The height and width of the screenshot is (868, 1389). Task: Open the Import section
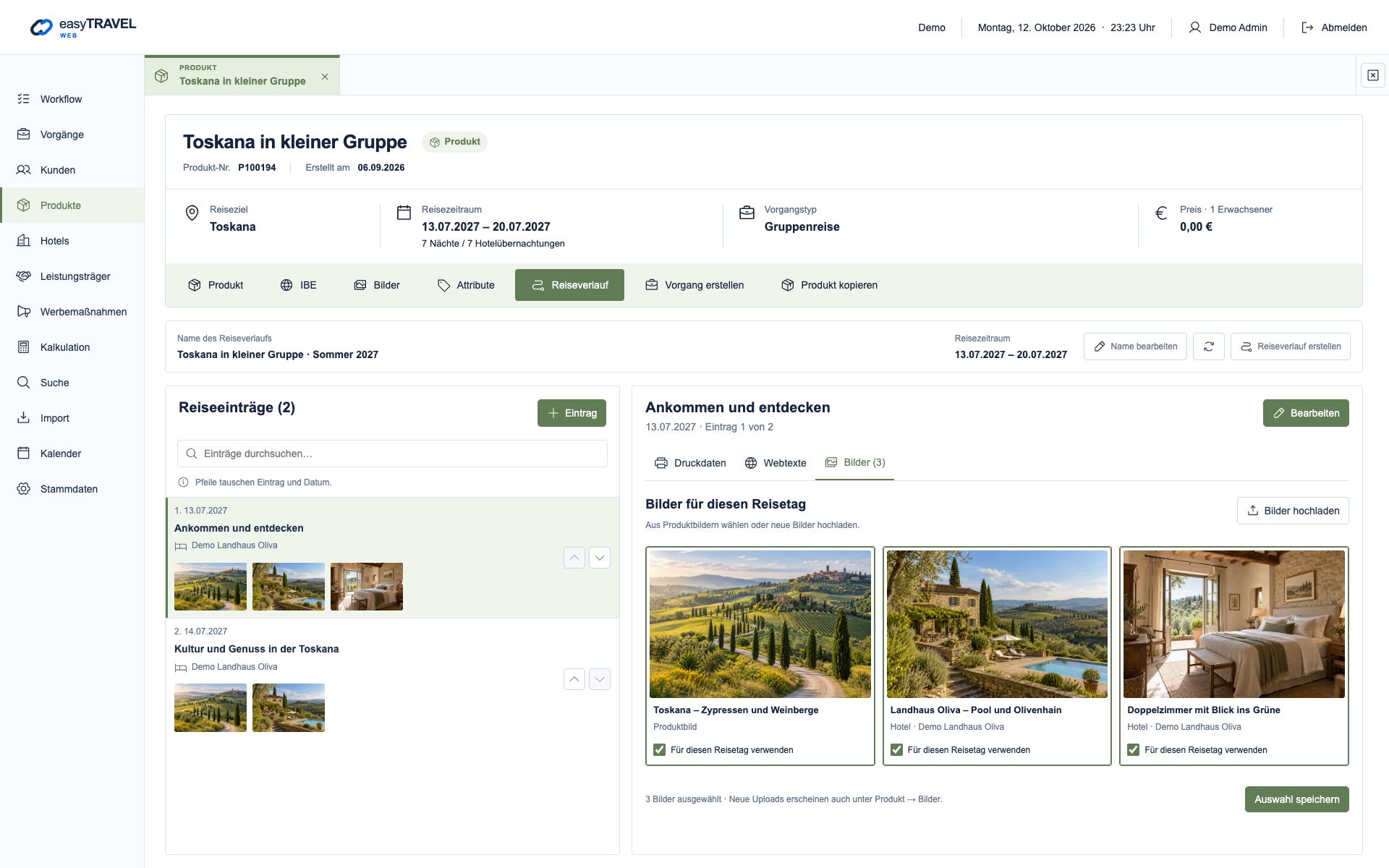[72, 418]
